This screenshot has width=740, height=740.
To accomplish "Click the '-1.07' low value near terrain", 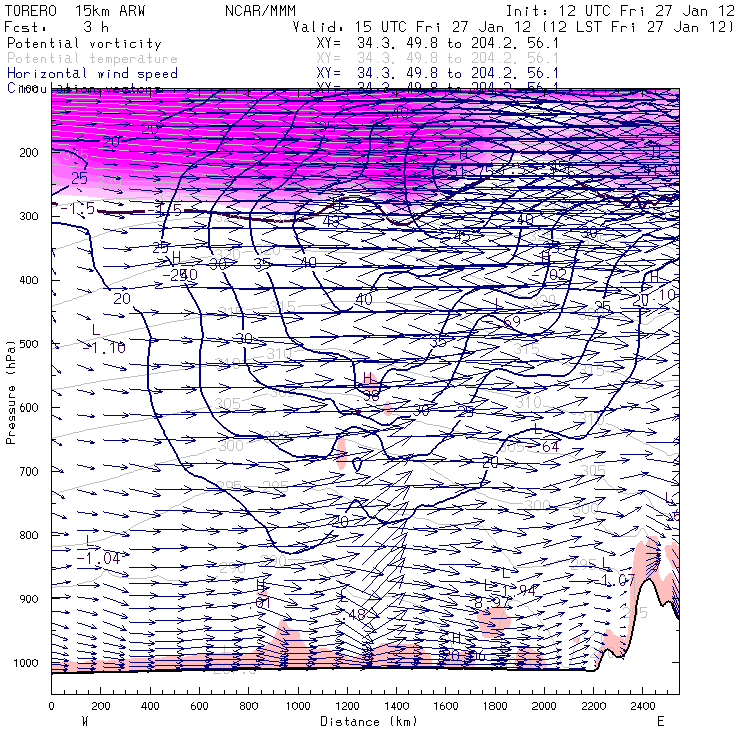I will 614,580.
